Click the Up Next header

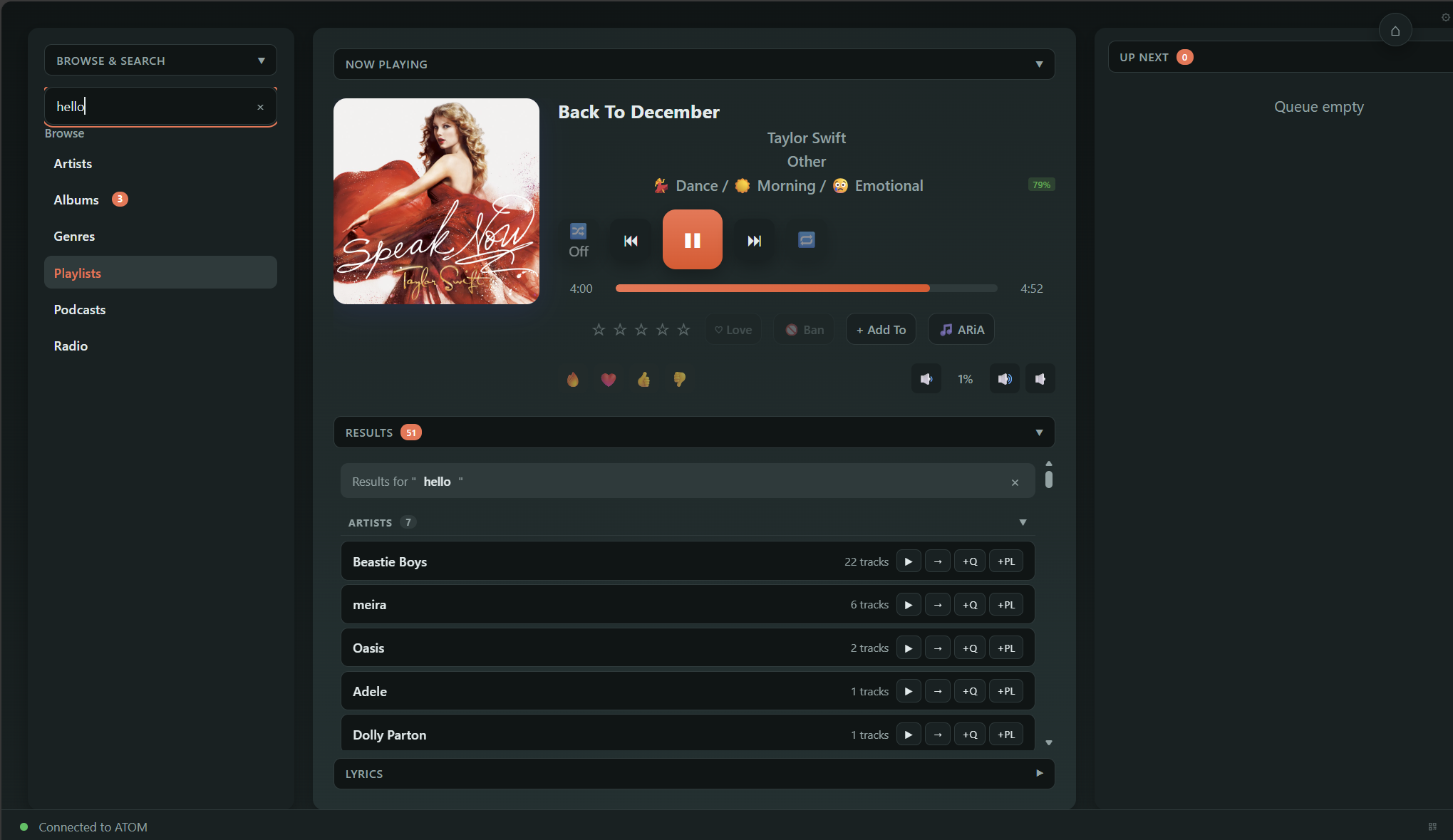click(1281, 57)
